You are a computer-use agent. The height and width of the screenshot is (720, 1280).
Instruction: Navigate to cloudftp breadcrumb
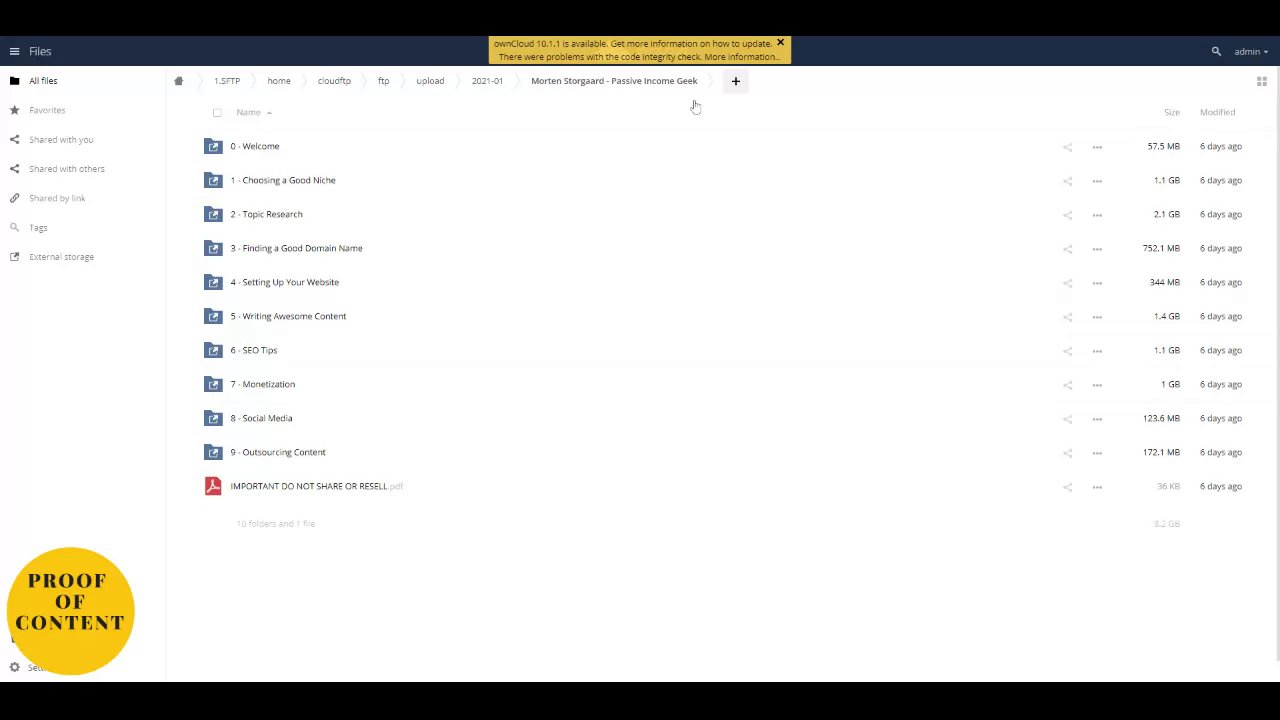click(334, 81)
